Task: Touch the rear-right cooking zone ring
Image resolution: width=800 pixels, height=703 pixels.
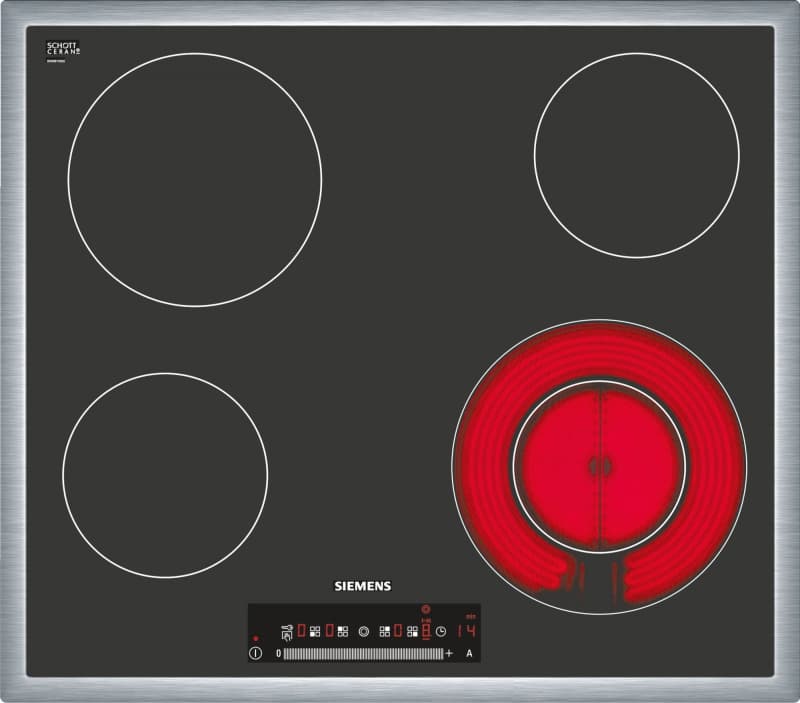Action: [x=637, y=155]
